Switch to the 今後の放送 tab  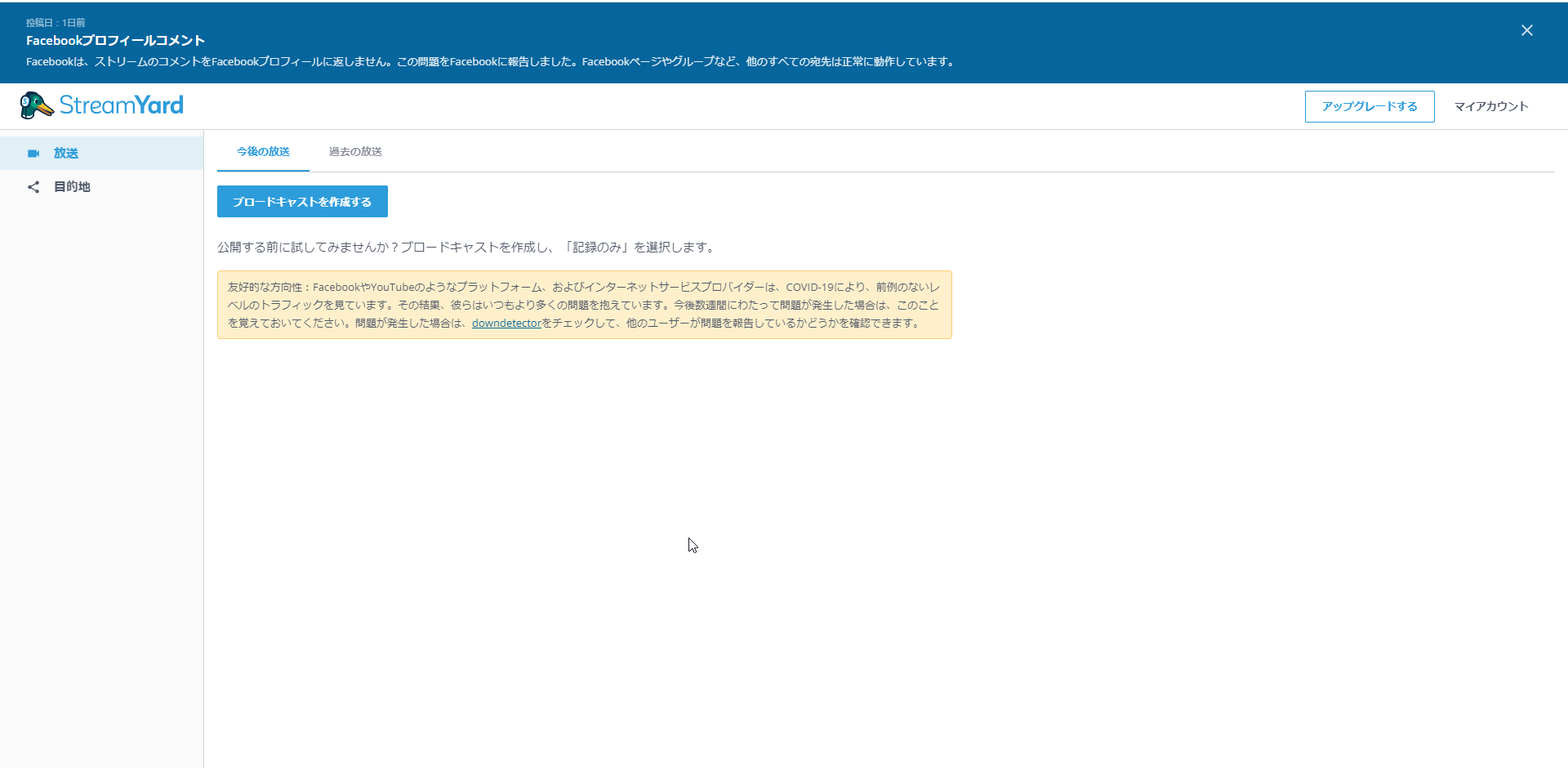tap(263, 152)
